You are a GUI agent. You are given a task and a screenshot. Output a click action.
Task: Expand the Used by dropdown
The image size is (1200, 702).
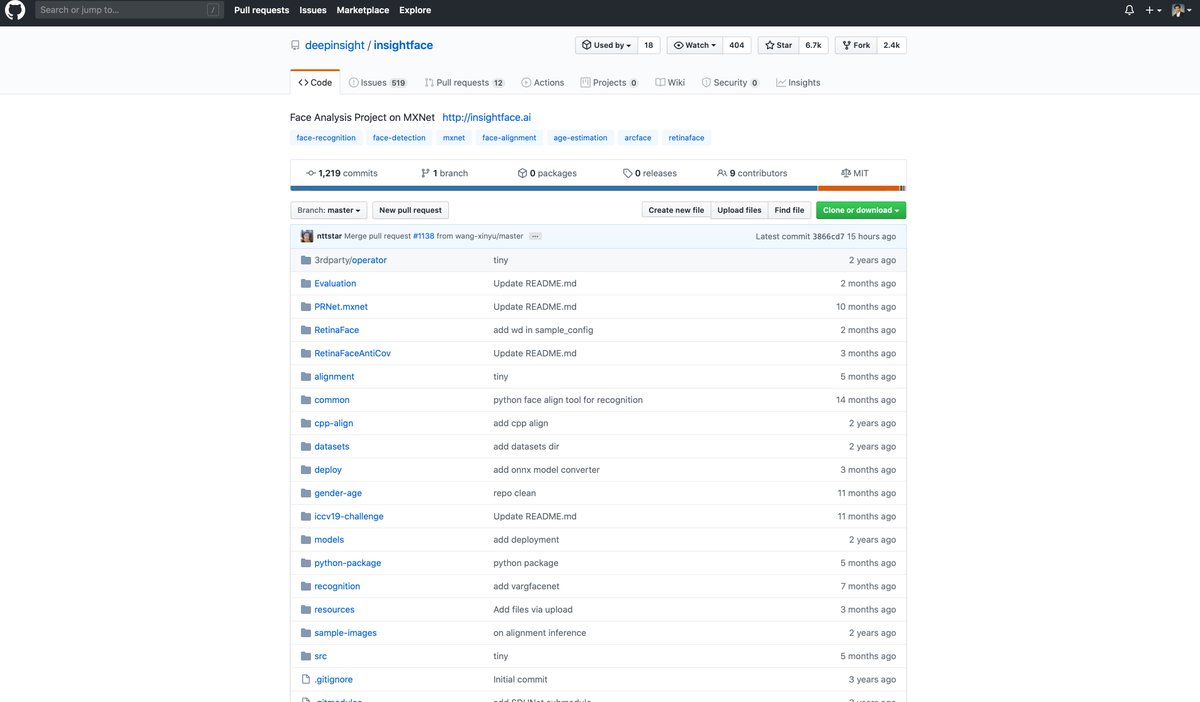click(x=606, y=45)
